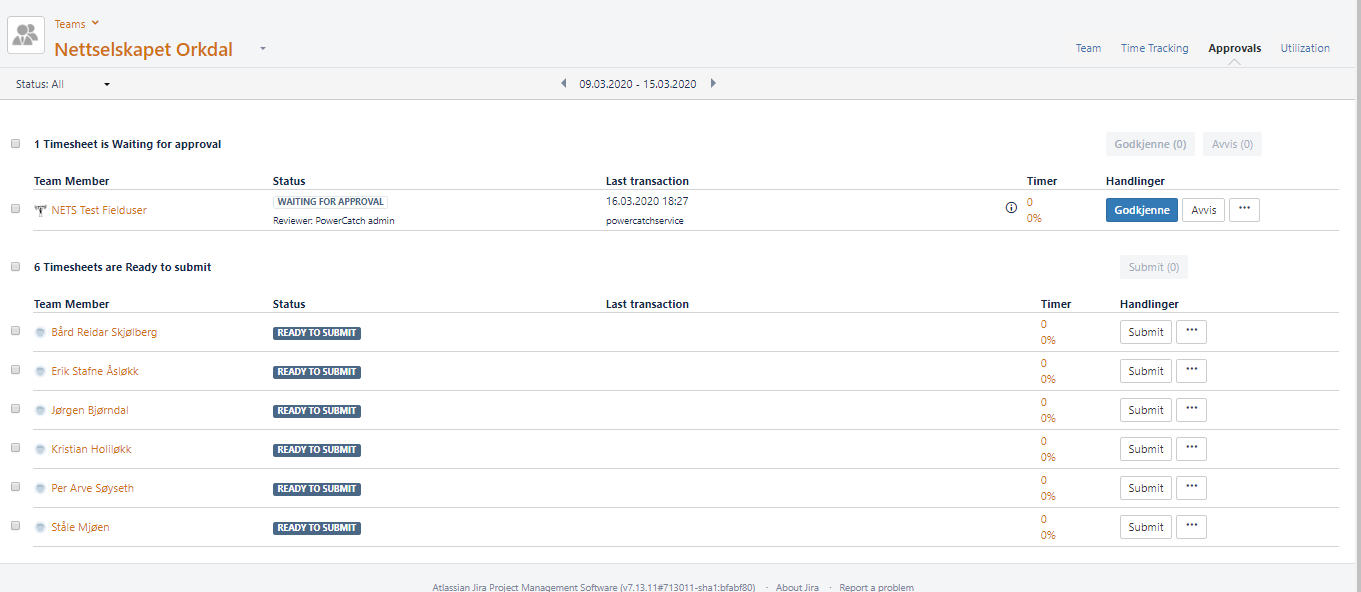Open more actions for NETS Test Fielduser
The width and height of the screenshot is (1361, 592).
pyautogui.click(x=1244, y=210)
